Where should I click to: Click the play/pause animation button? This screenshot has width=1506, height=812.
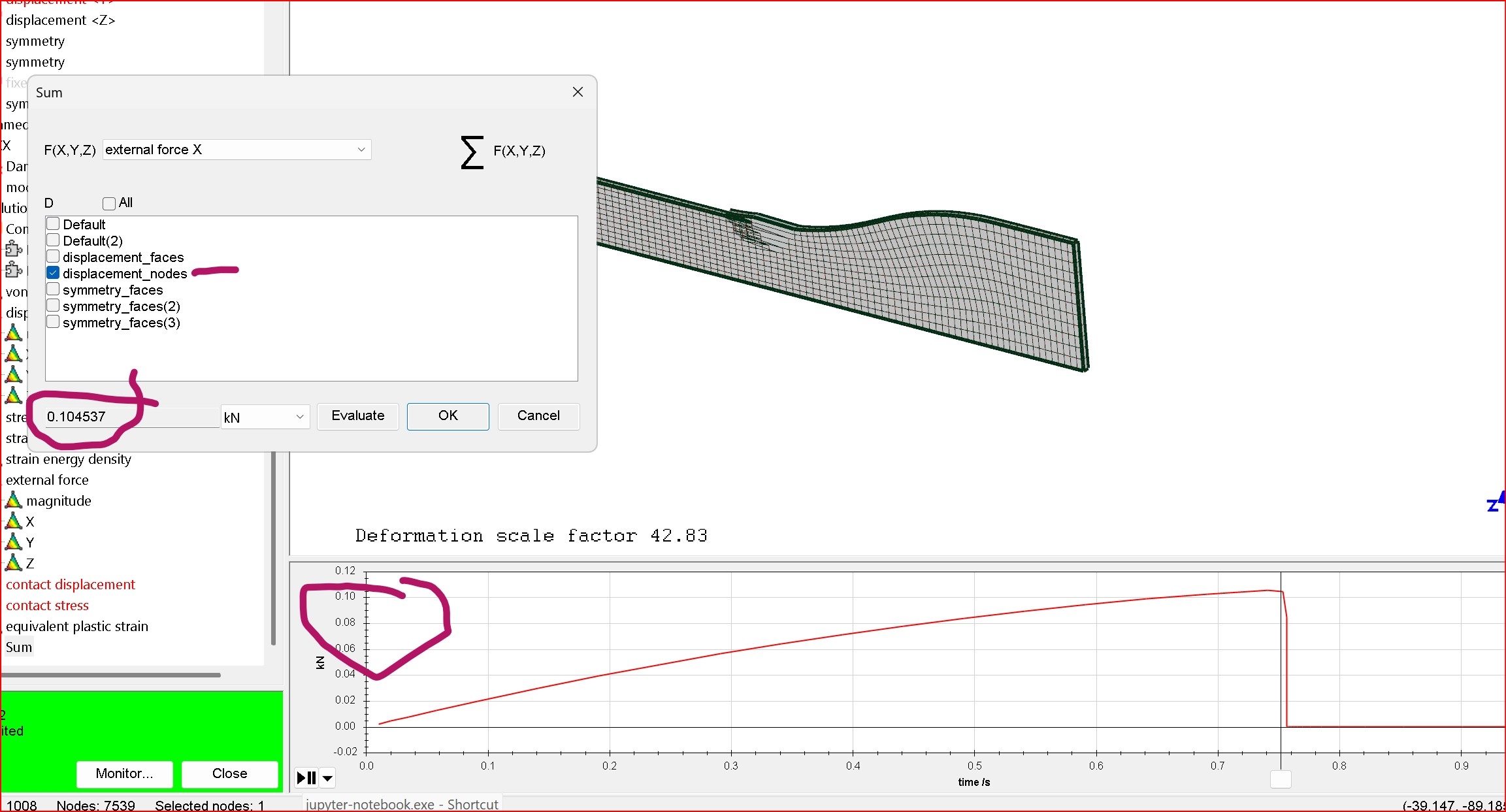coord(306,778)
